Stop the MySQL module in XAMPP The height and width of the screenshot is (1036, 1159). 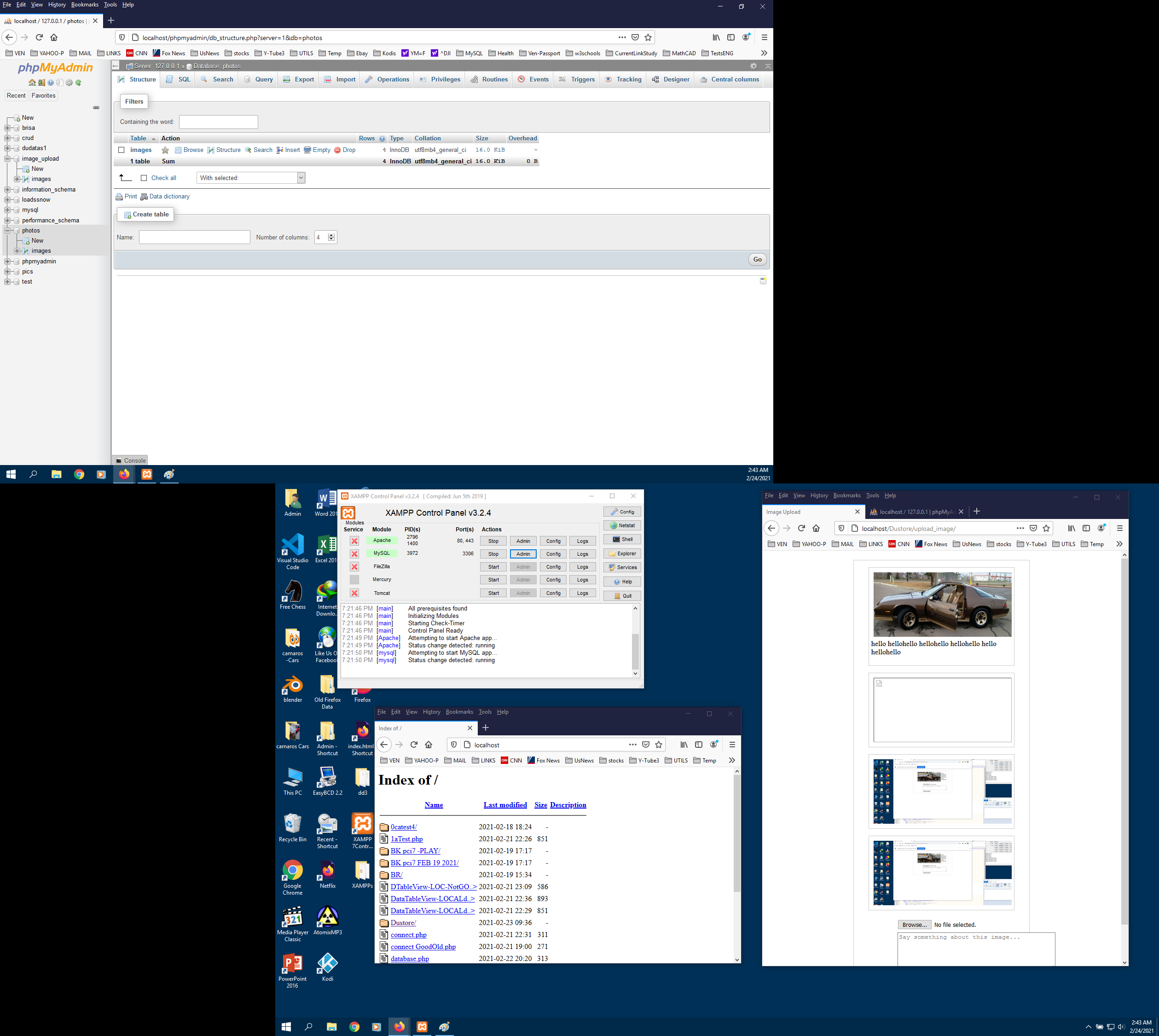pos(493,554)
